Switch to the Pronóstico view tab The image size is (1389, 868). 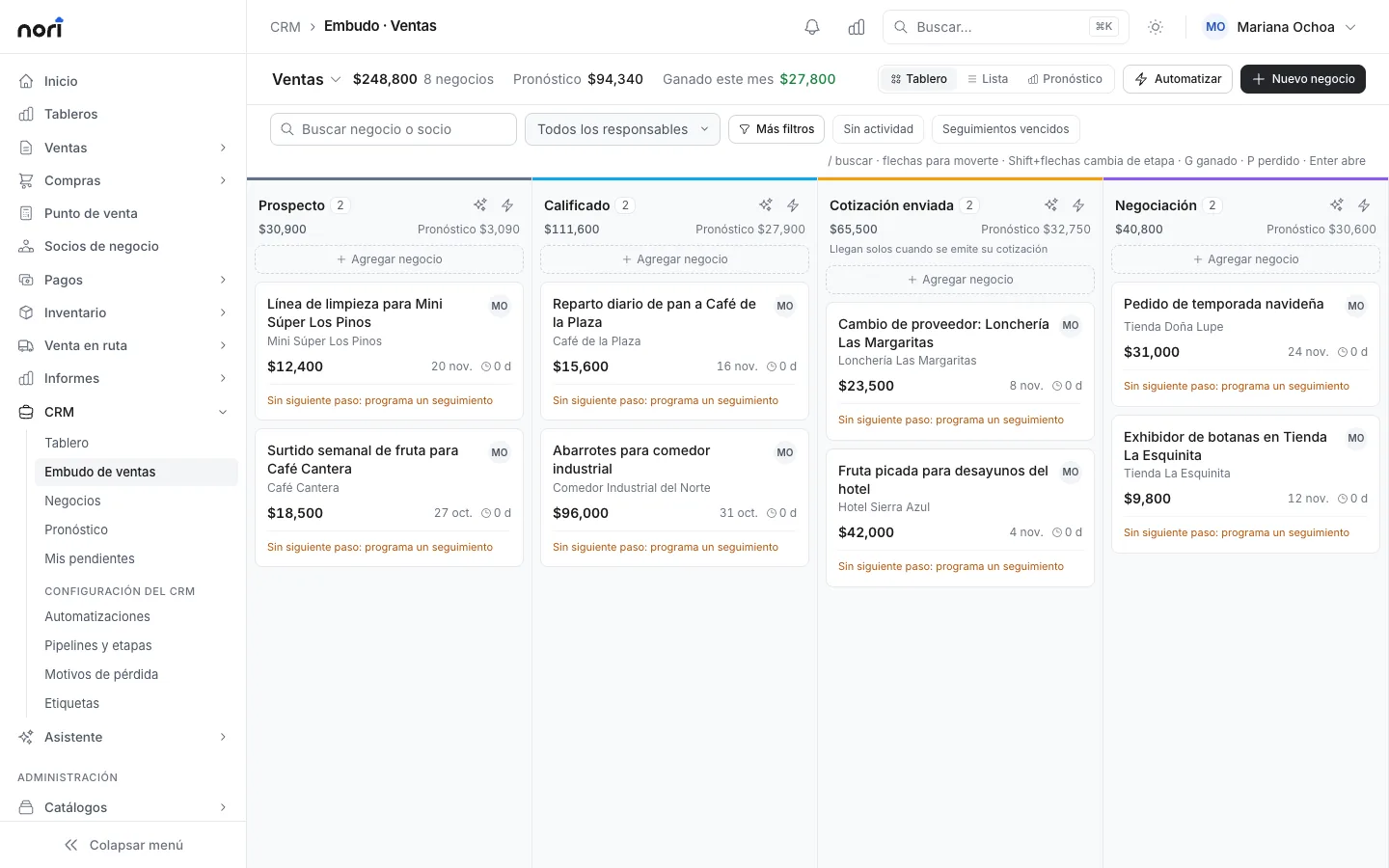(1065, 79)
